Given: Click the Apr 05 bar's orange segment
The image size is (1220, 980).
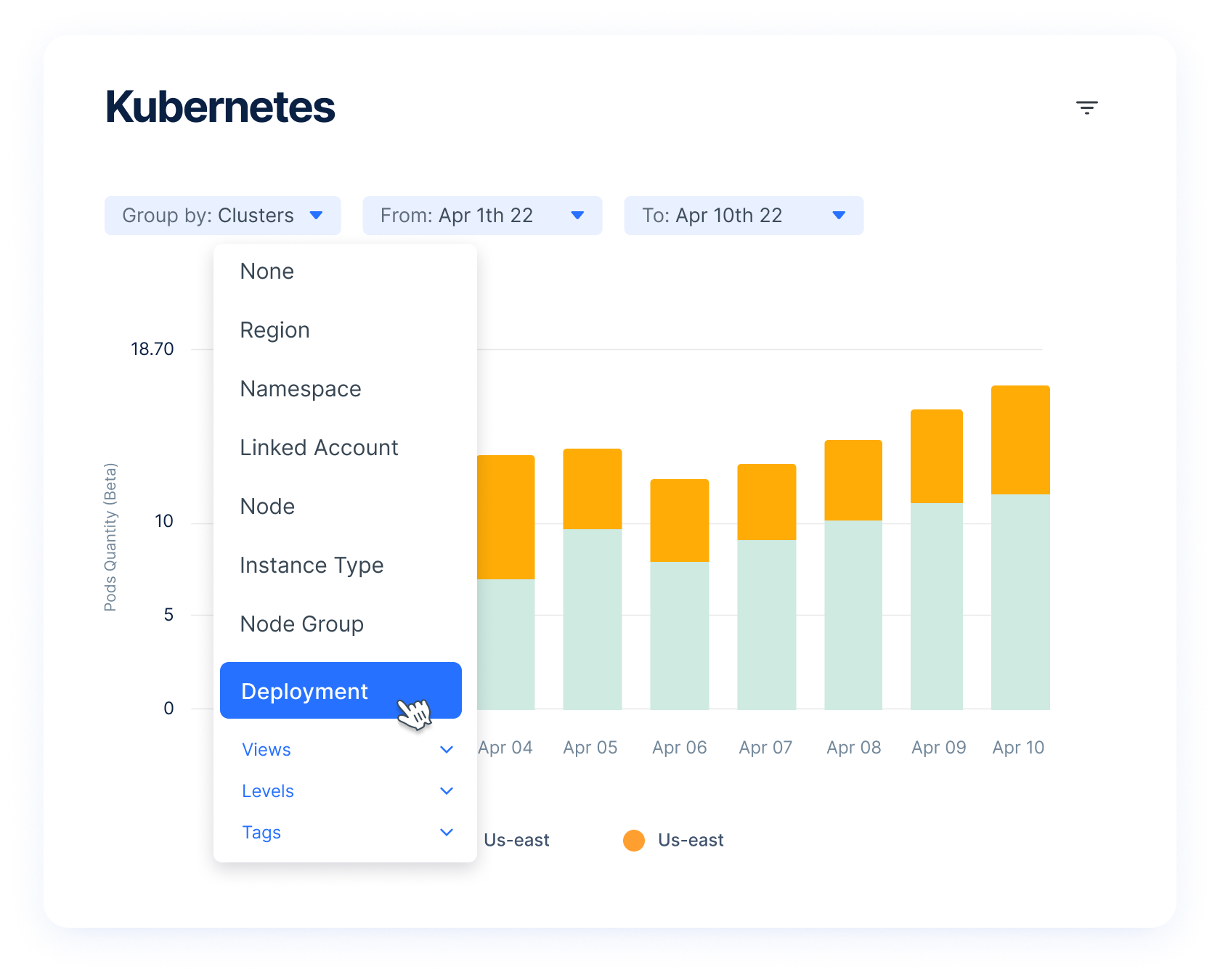Looking at the screenshot, I should coord(593,489).
